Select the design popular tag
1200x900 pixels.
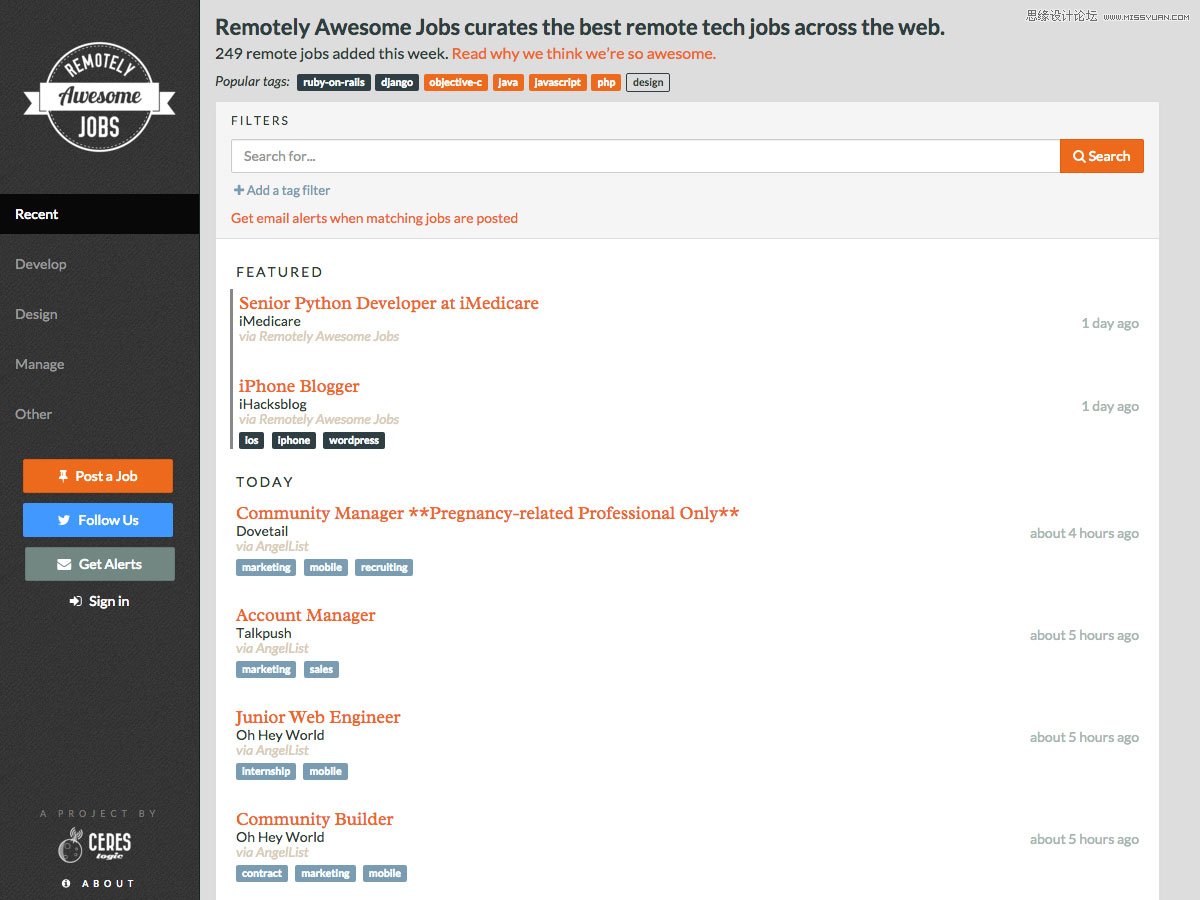tap(648, 82)
